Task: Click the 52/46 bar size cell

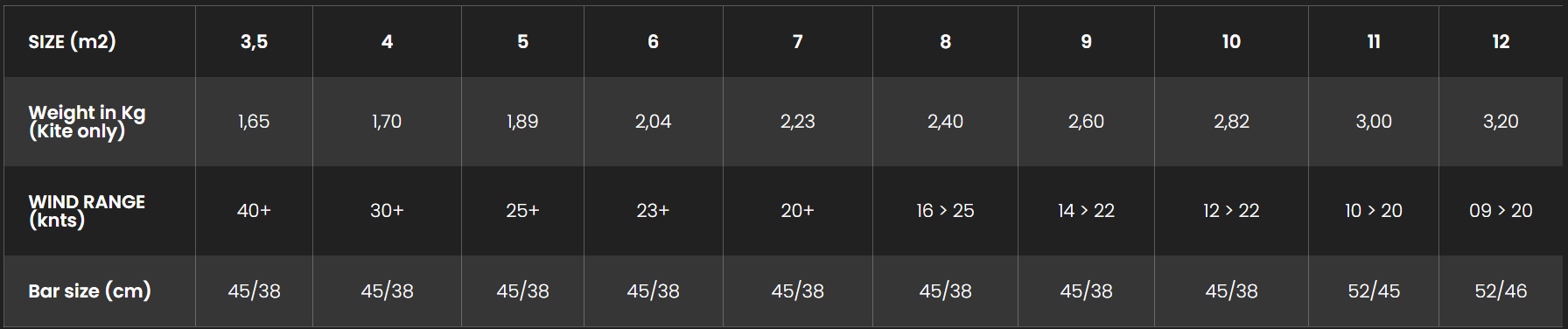Action: pyautogui.click(x=1501, y=291)
